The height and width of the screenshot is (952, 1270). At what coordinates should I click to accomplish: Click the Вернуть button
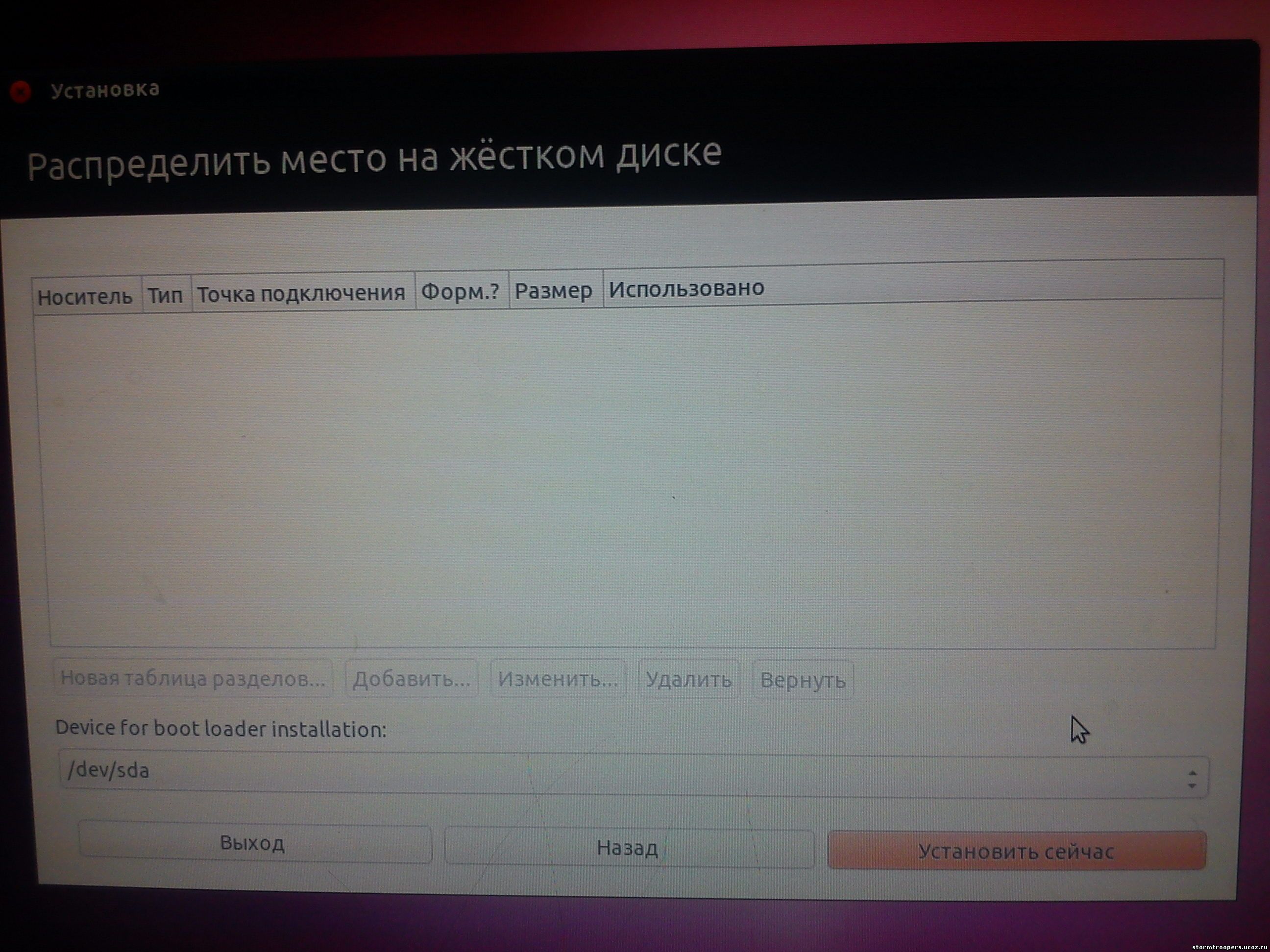pyautogui.click(x=803, y=681)
